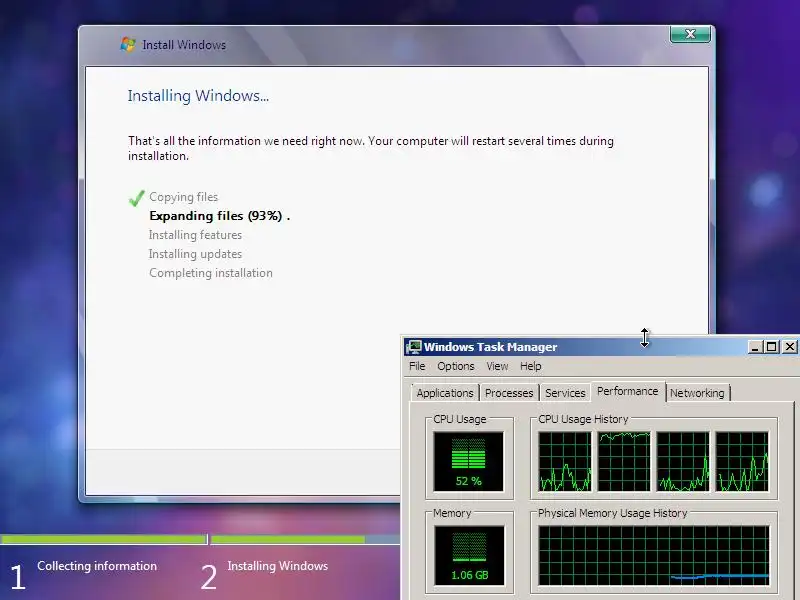Screen dimensions: 800x600
Task: Click the Task Manager title bar icon
Action: click(x=413, y=347)
